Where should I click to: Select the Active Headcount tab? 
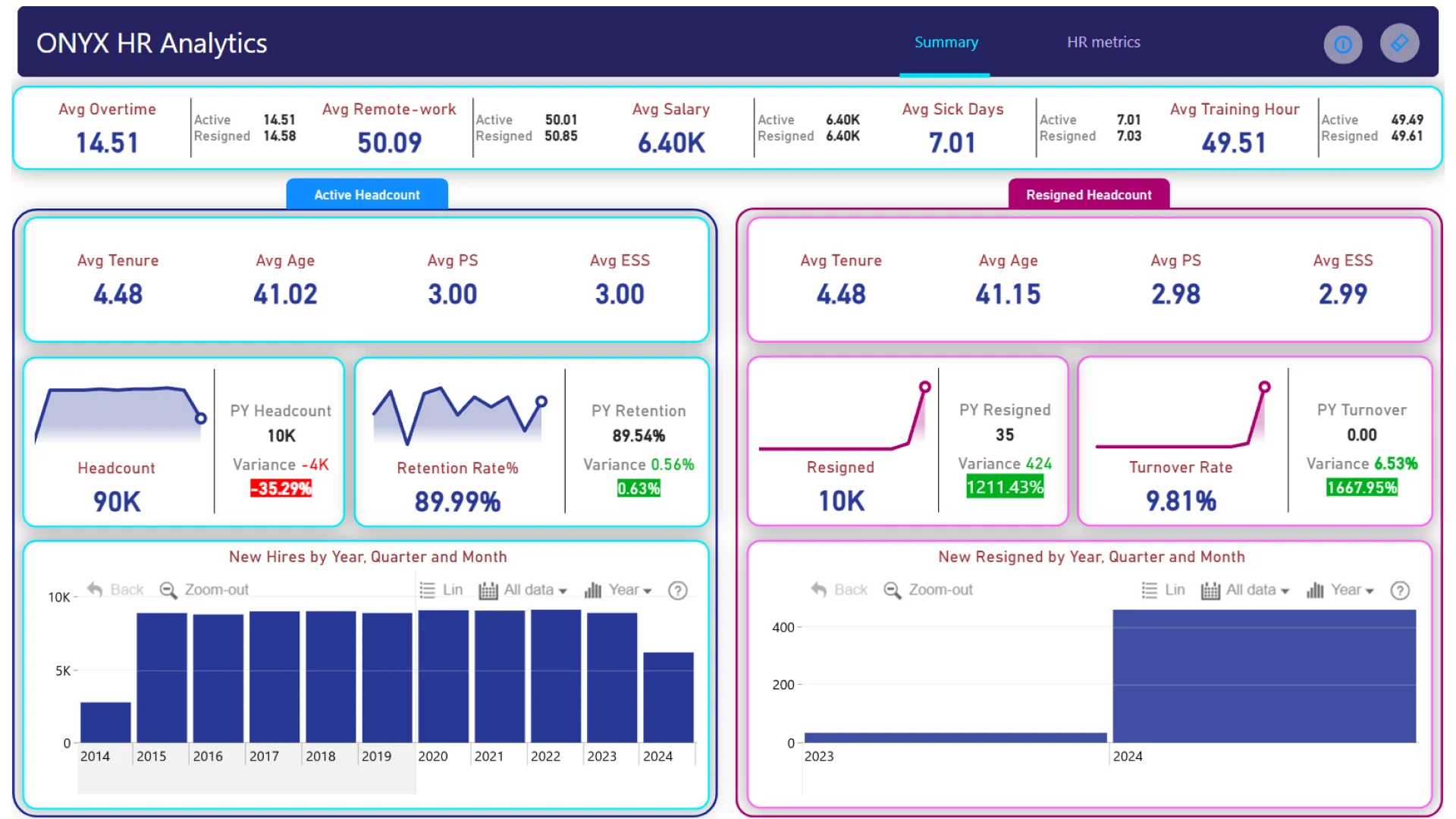click(367, 194)
